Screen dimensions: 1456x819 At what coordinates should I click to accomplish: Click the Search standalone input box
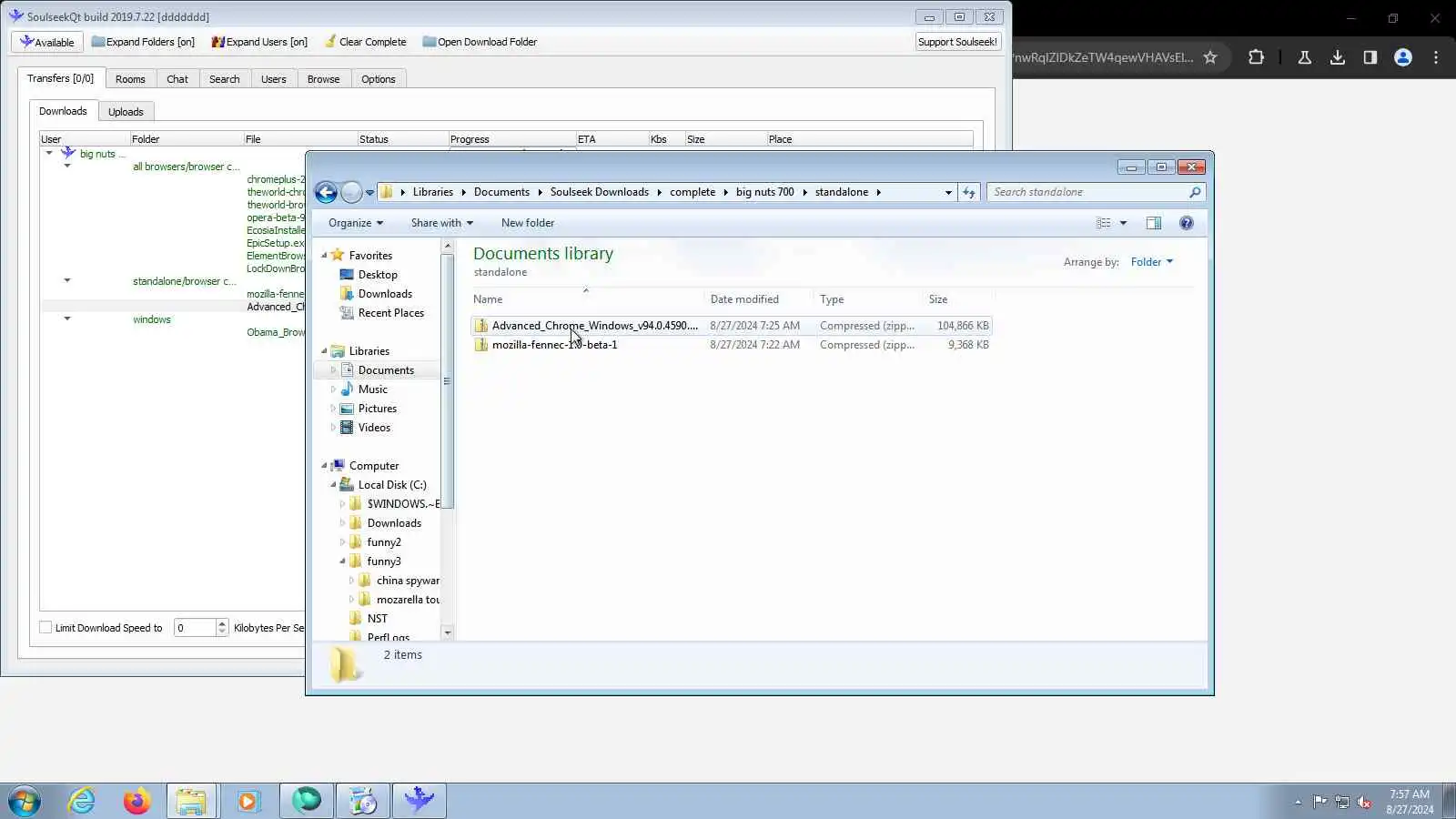[1097, 192]
